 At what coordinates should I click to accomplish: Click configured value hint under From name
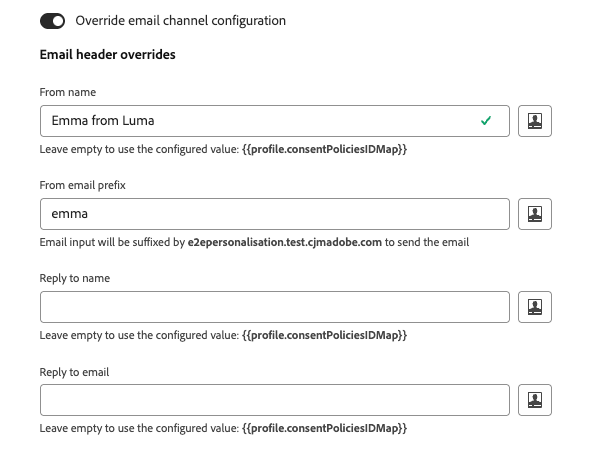(223, 149)
